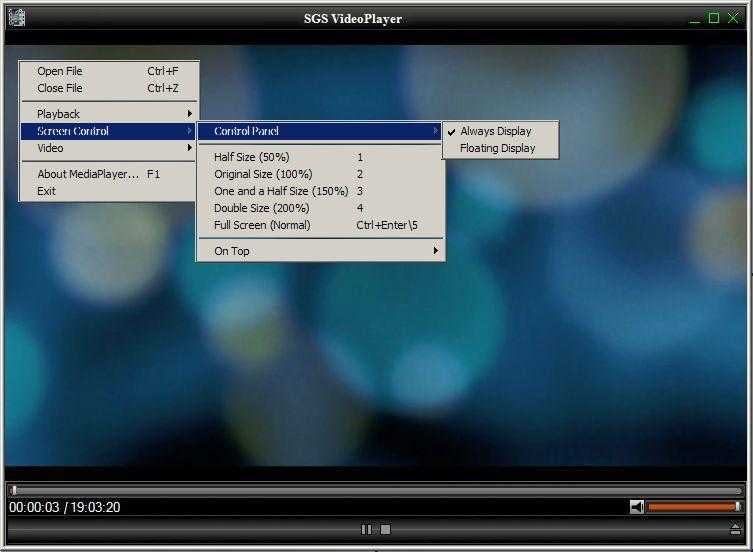This screenshot has width=753, height=552.
Task: Set video to Original Size (100%)
Action: [x=320, y=174]
